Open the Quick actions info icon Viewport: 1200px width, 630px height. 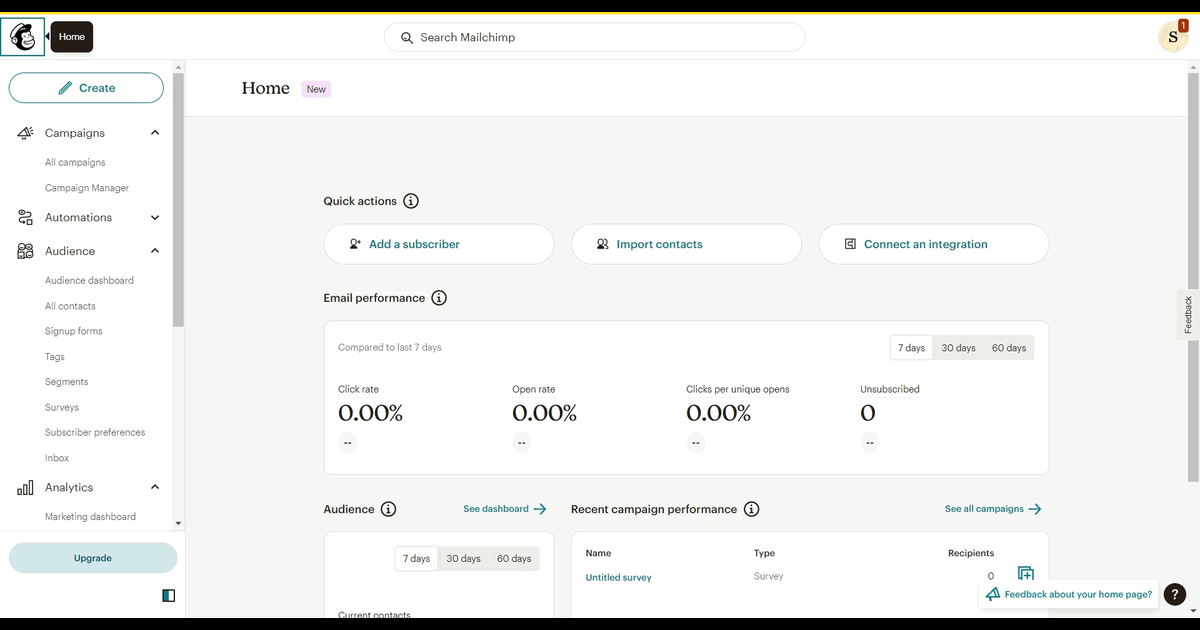tap(410, 201)
